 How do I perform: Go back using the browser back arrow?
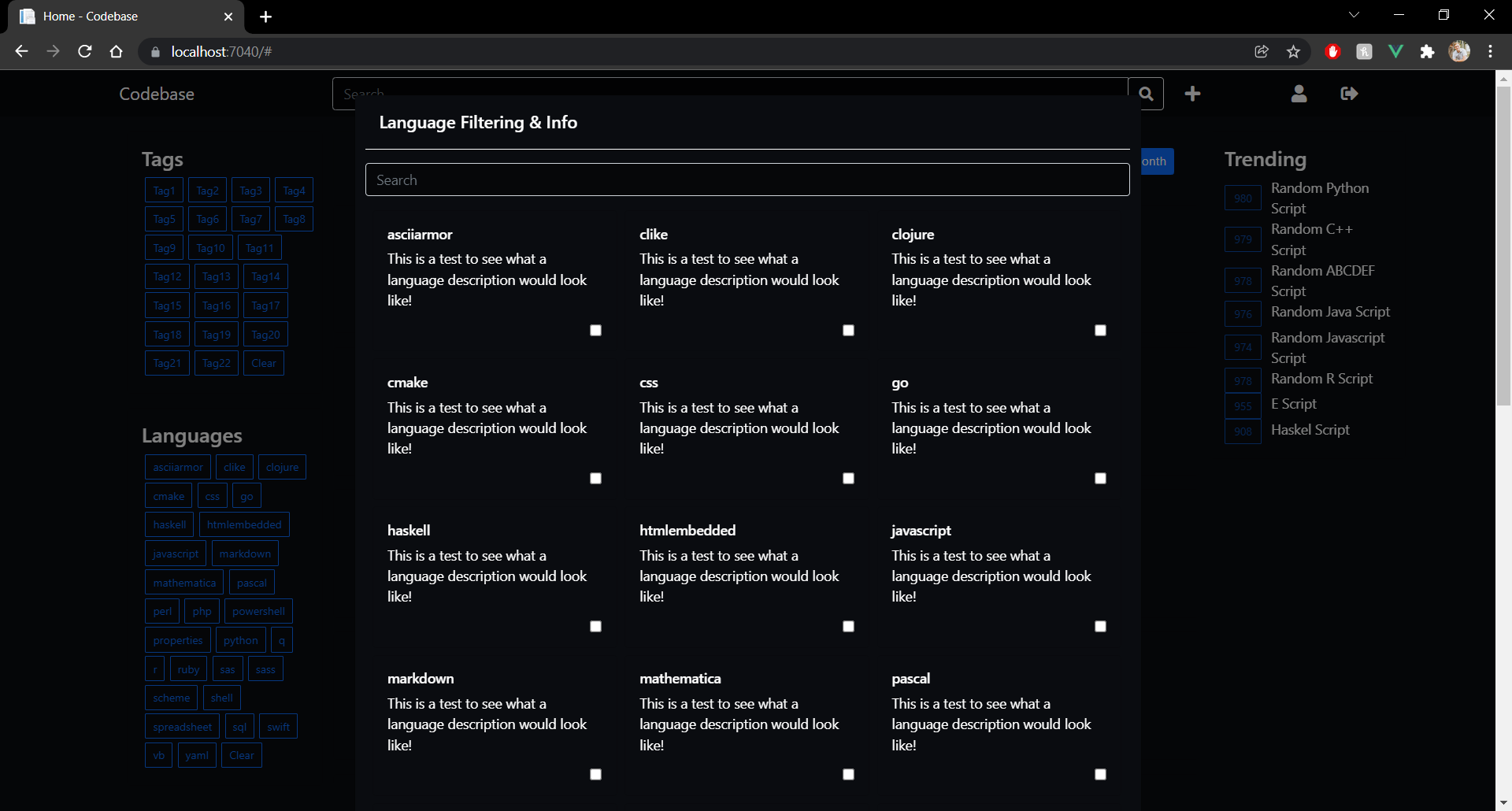pyautogui.click(x=21, y=51)
